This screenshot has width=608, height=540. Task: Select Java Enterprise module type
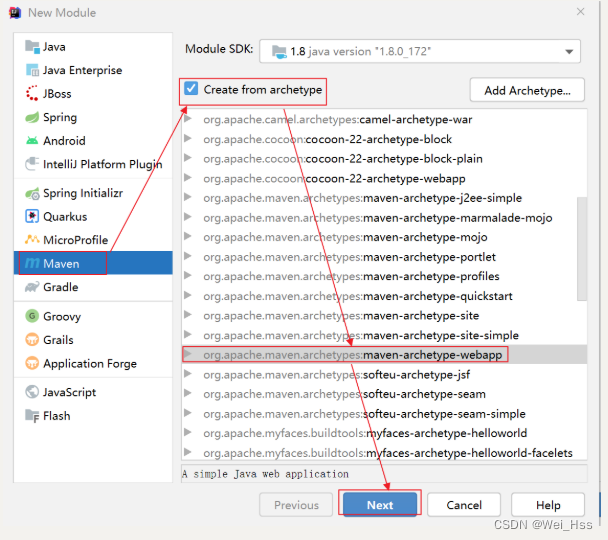coord(93,70)
